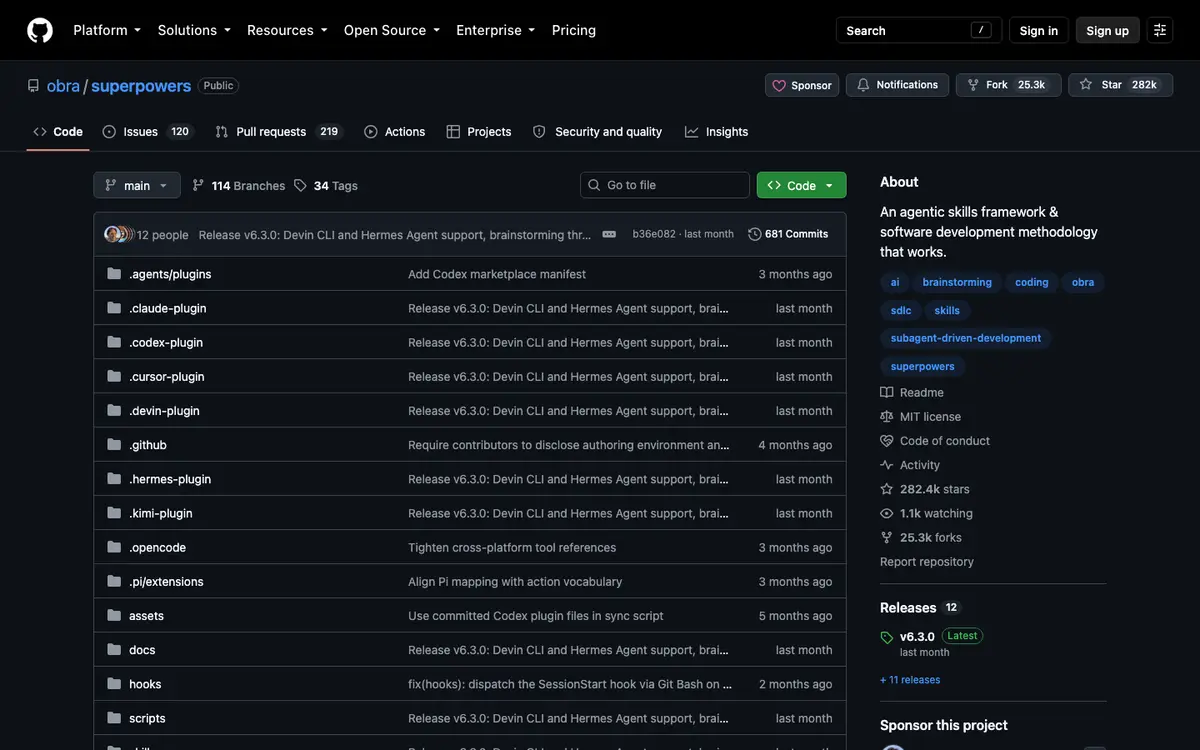Screen dimensions: 1200x750
Task: Click the subagent-driven-development topic tag
Action: (966, 338)
